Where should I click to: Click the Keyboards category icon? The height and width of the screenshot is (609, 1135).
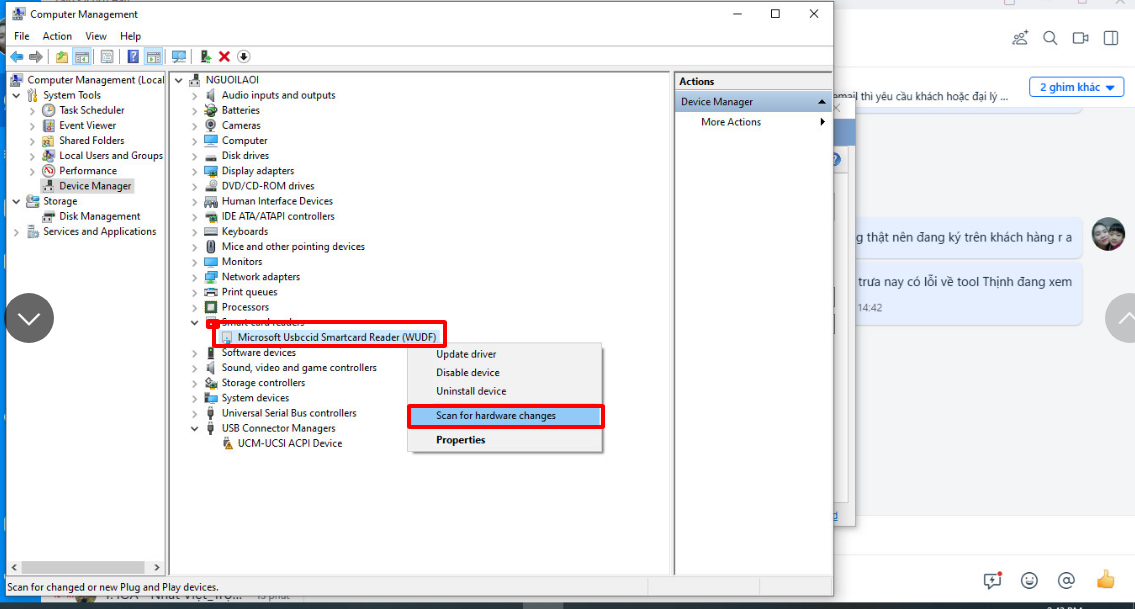pos(211,232)
